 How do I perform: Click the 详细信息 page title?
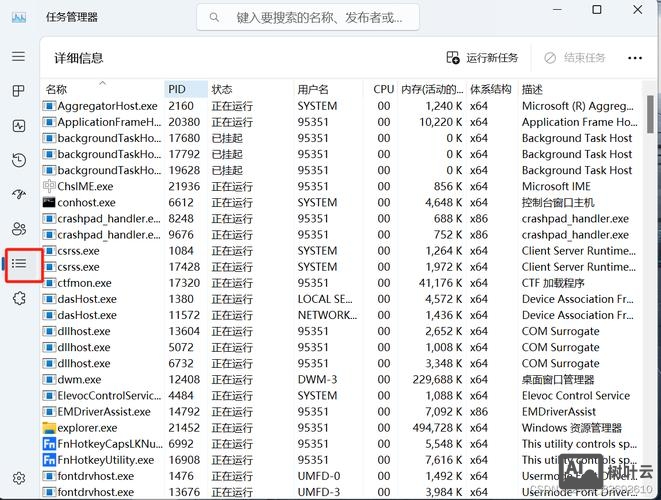click(x=79, y=58)
